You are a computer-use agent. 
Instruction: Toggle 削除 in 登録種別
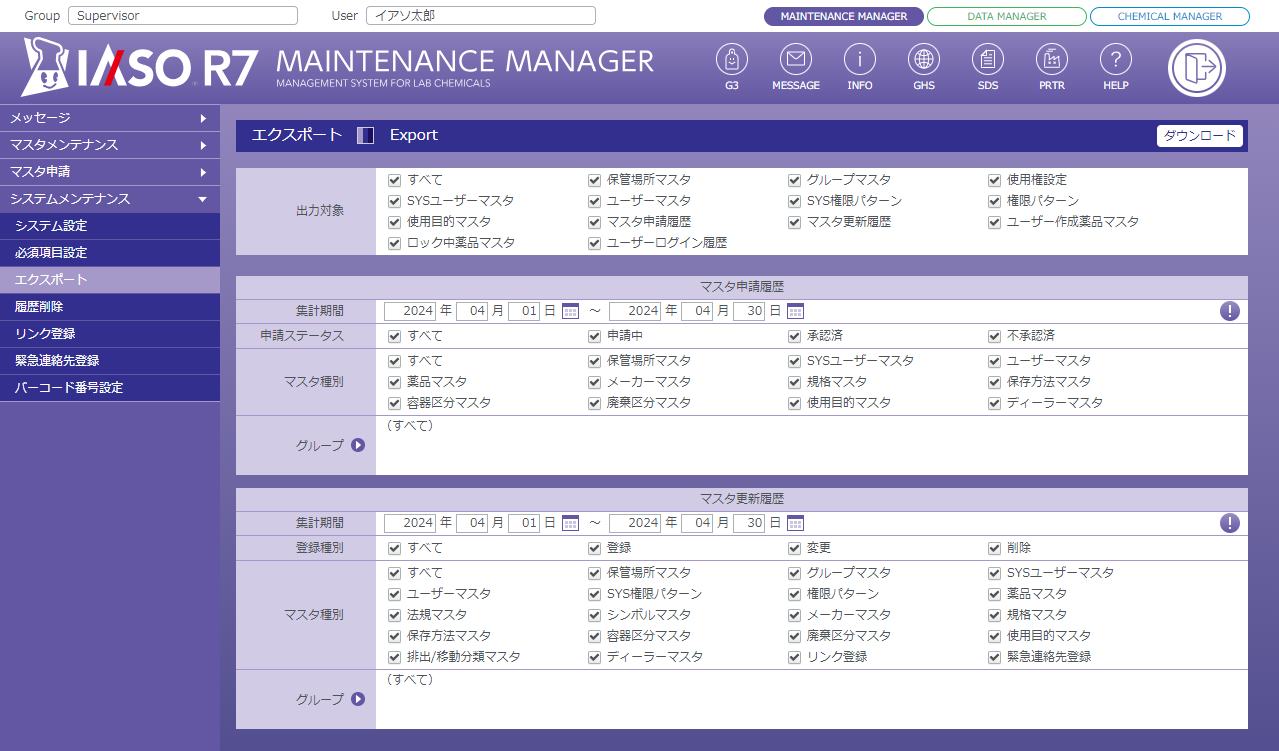point(994,548)
